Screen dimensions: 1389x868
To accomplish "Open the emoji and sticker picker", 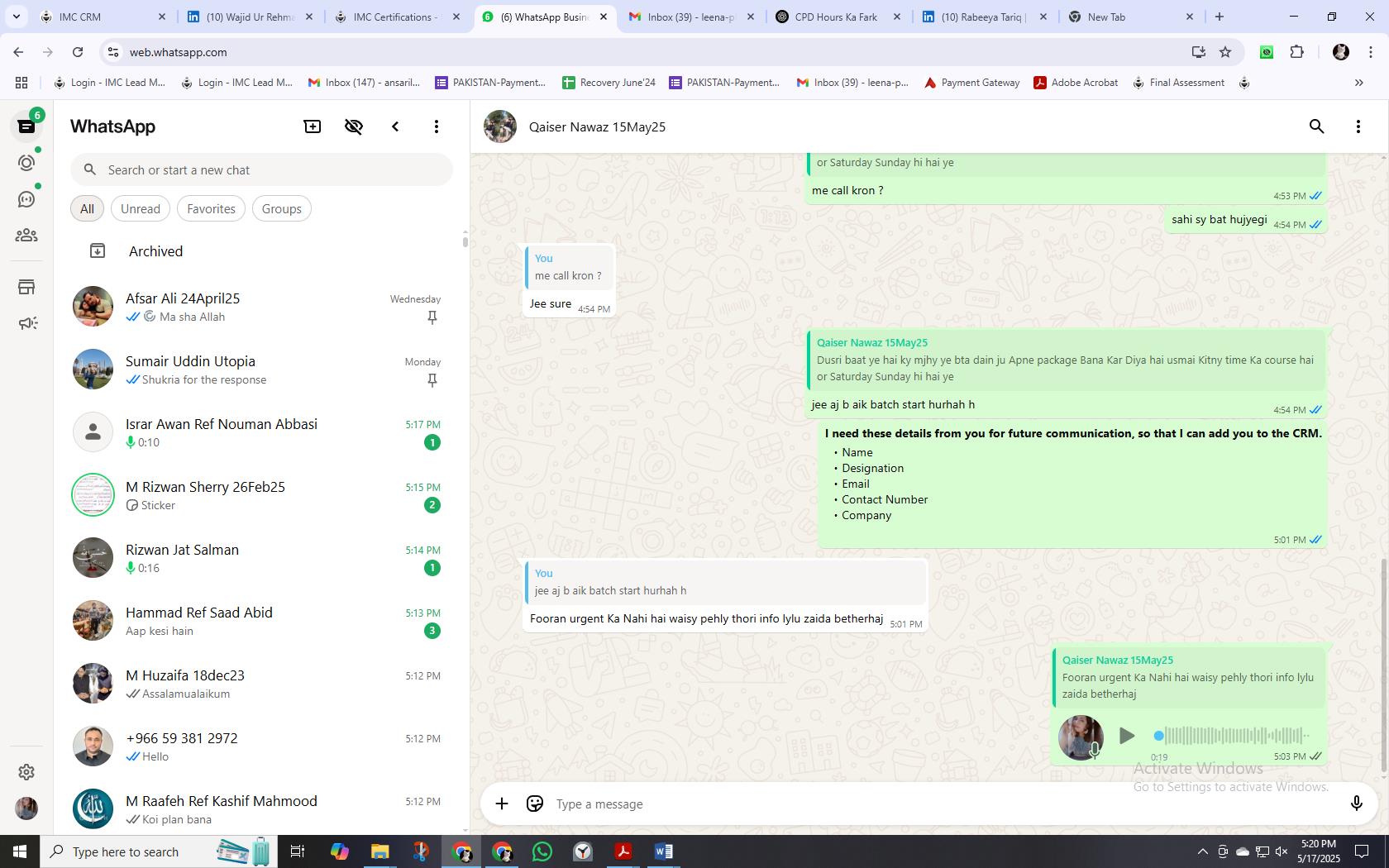I will (535, 804).
